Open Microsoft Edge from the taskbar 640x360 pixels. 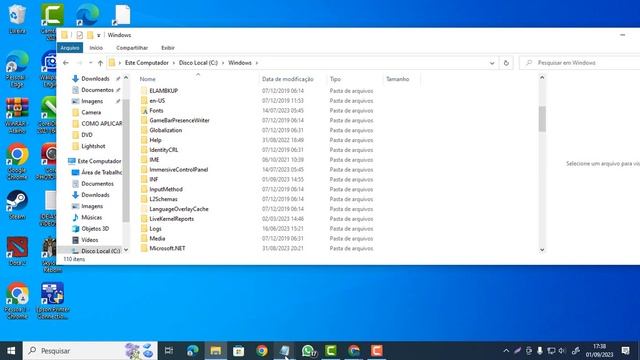192,351
